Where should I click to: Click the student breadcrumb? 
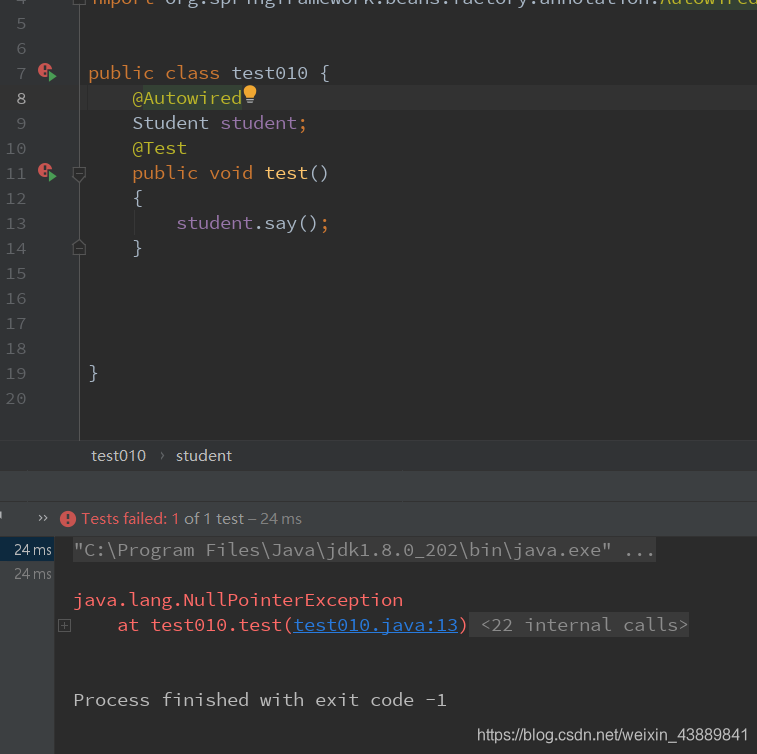pos(204,456)
